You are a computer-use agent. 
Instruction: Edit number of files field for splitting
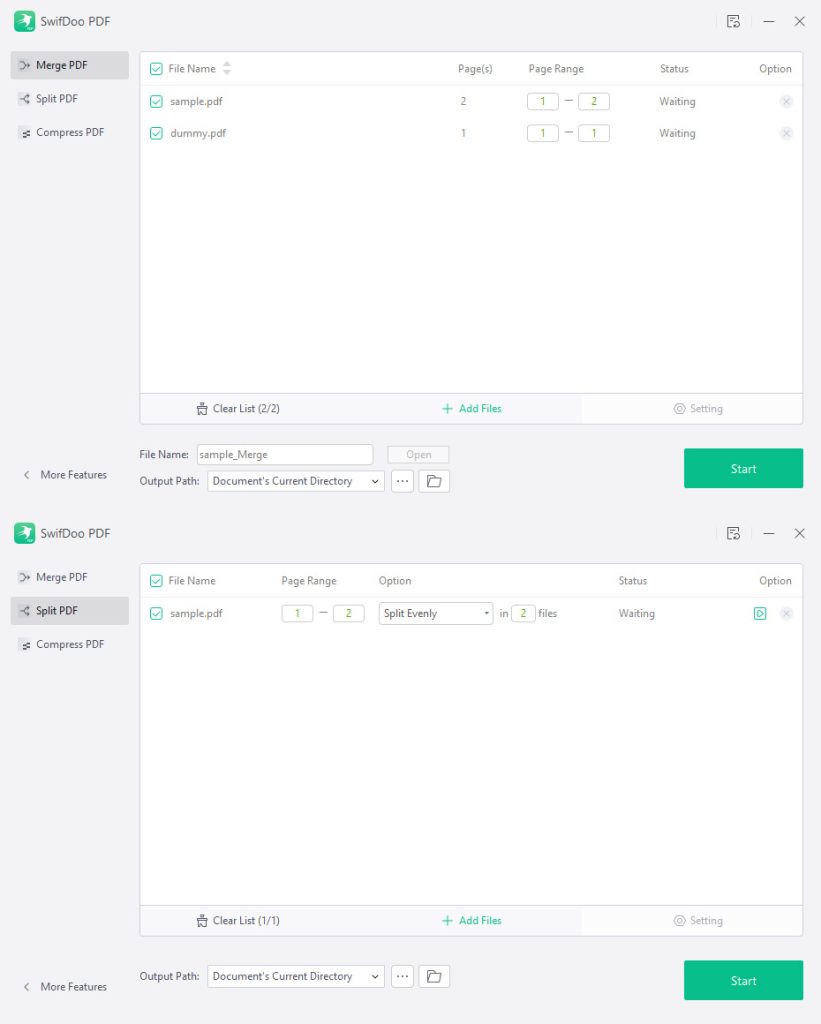523,613
